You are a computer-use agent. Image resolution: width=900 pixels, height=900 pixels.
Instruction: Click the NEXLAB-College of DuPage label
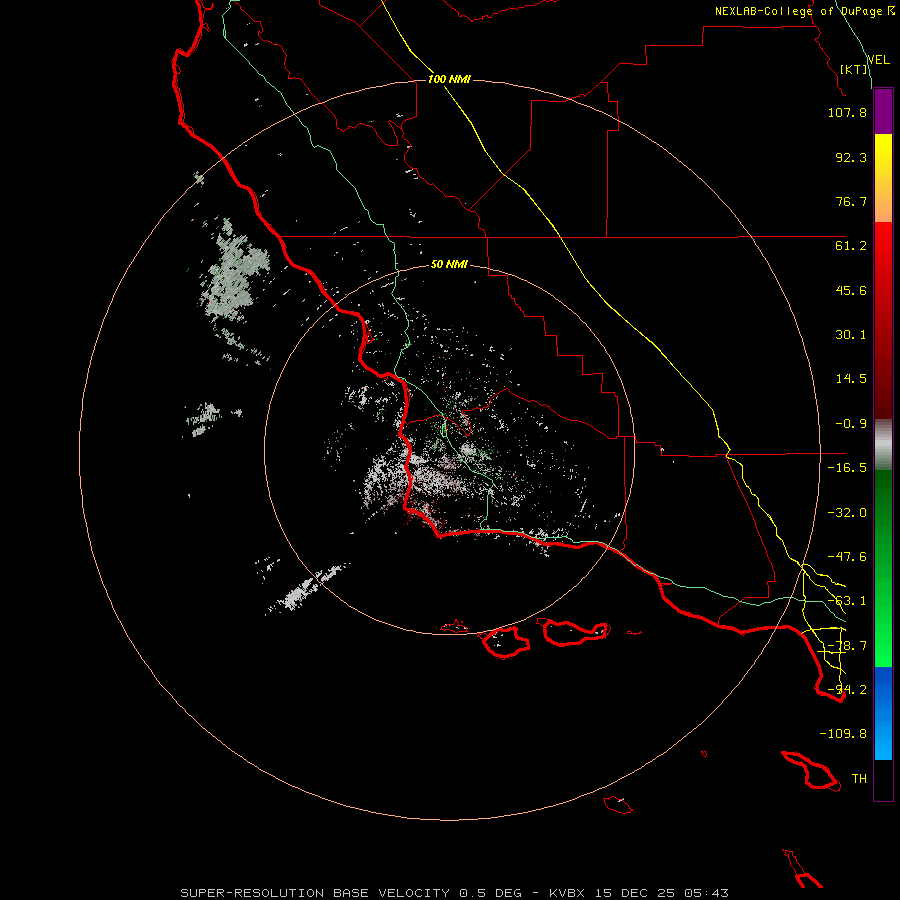[800, 11]
